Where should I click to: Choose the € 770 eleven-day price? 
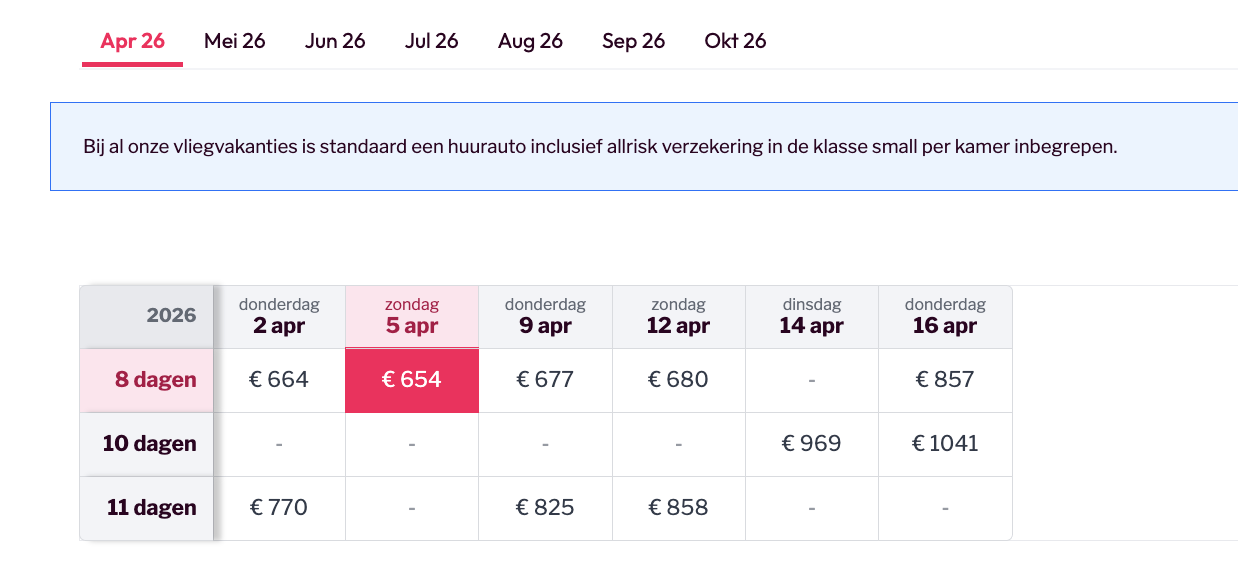(279, 508)
